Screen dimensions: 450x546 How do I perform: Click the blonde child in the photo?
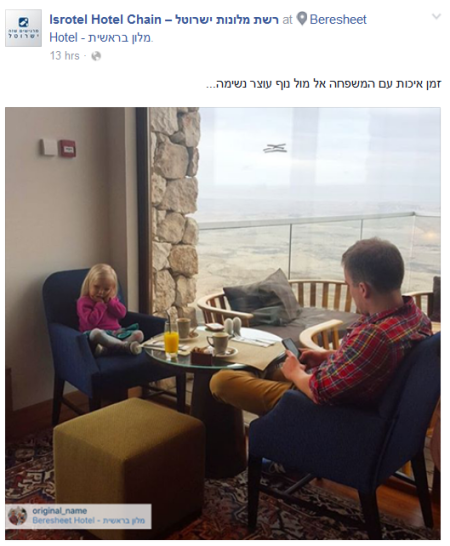click(104, 310)
